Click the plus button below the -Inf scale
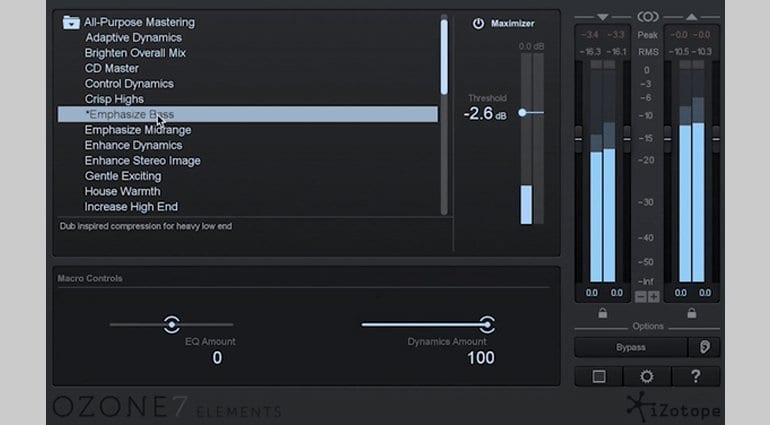Viewport: 770px width, 425px height. (x=654, y=297)
